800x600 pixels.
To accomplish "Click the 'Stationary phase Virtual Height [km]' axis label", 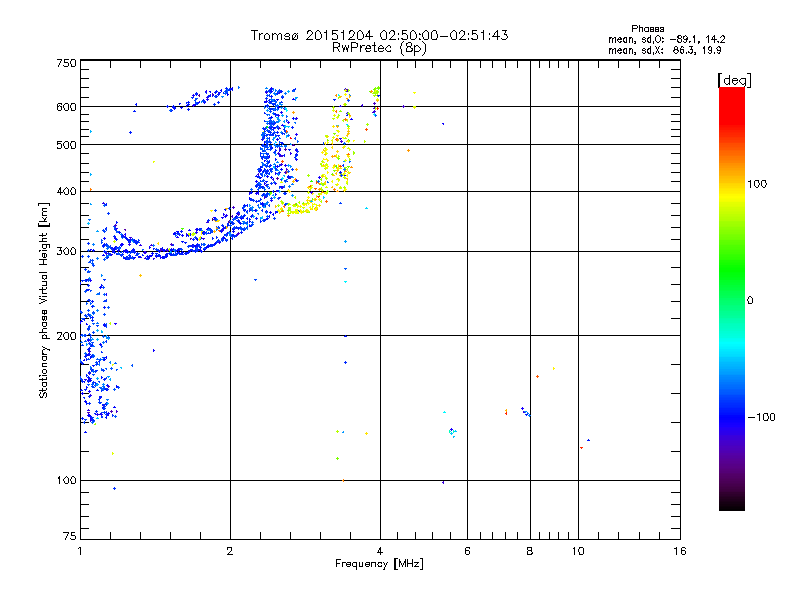I will click(44, 300).
